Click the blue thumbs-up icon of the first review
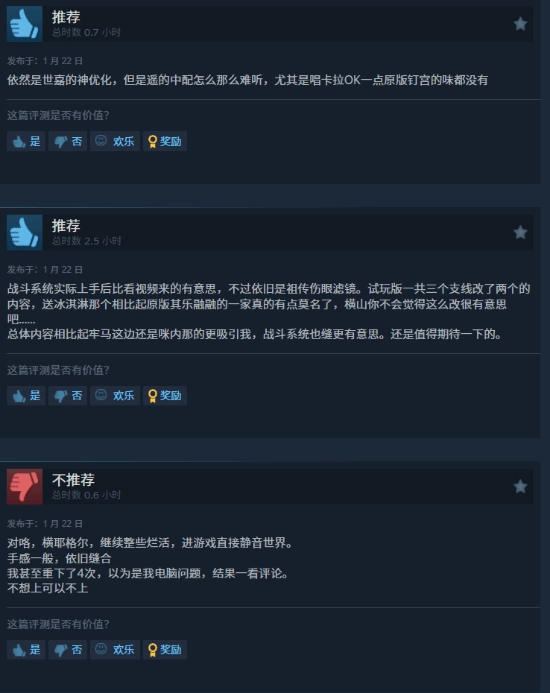 coord(24,24)
